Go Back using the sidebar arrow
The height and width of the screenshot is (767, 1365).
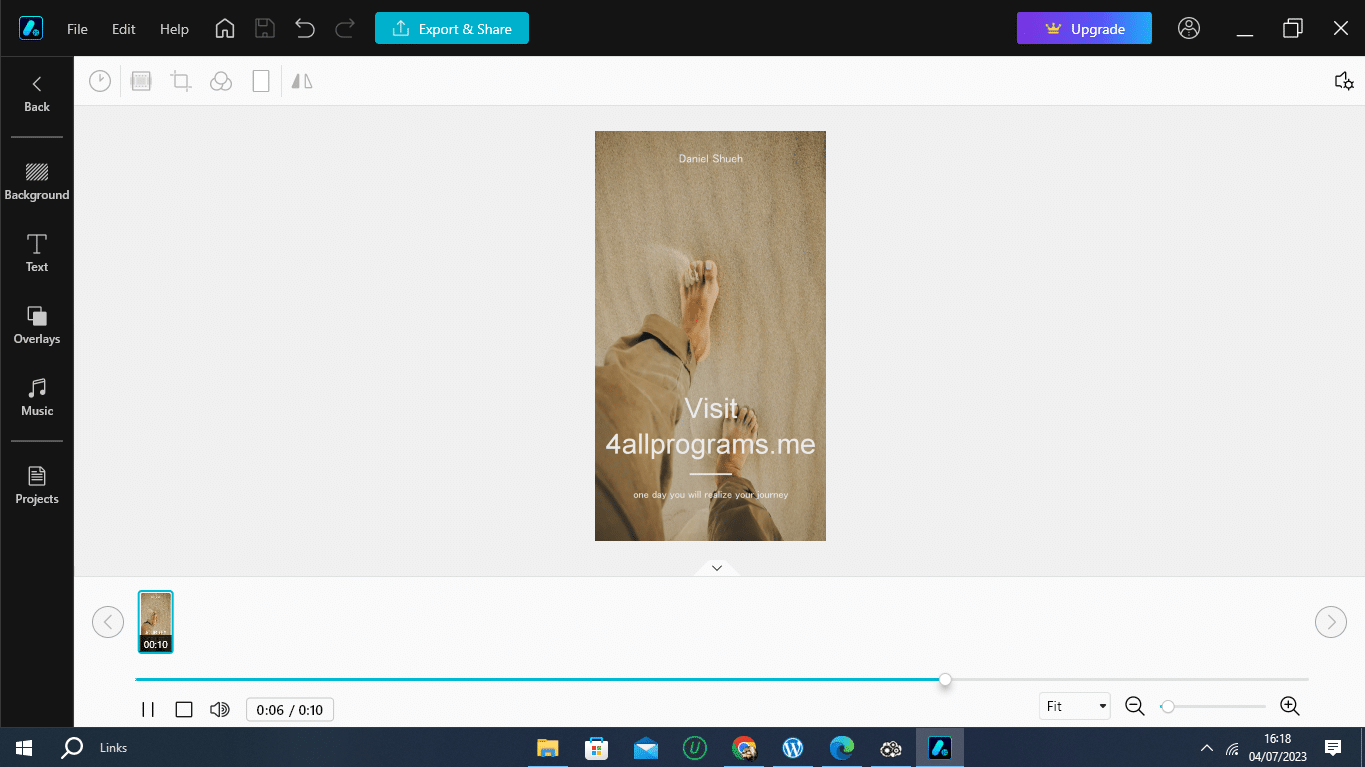(37, 94)
